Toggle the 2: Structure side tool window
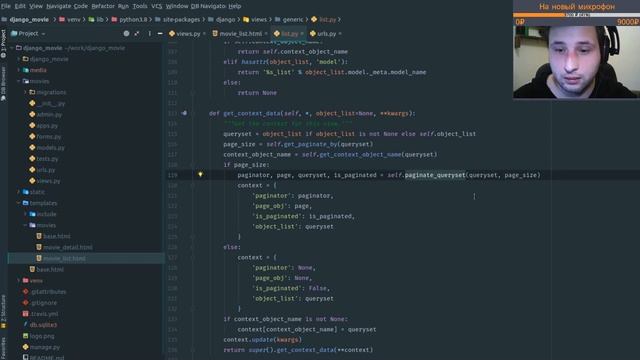Screen dimensions: 640x360 click(3, 311)
